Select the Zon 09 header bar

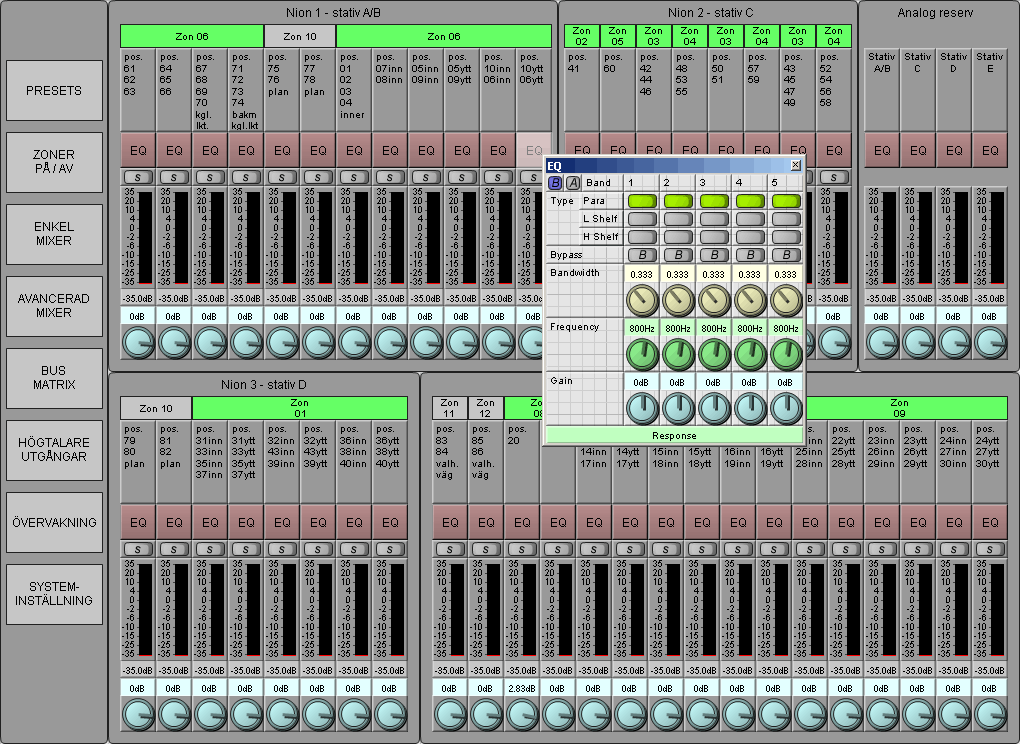pyautogui.click(x=899, y=408)
